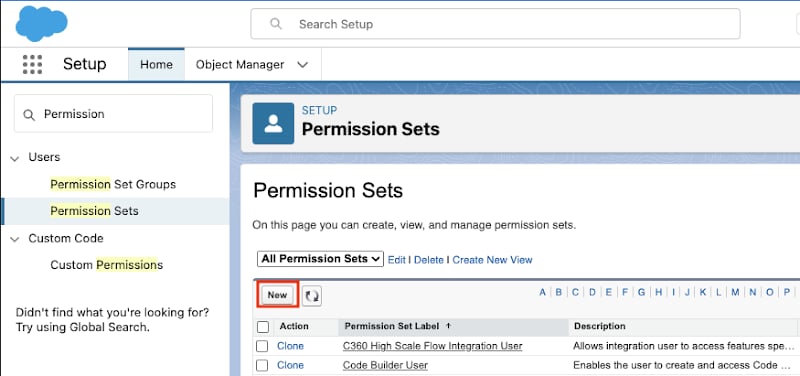The image size is (800, 376).
Task: Open the Code Builder User permission set
Action: pos(385,365)
